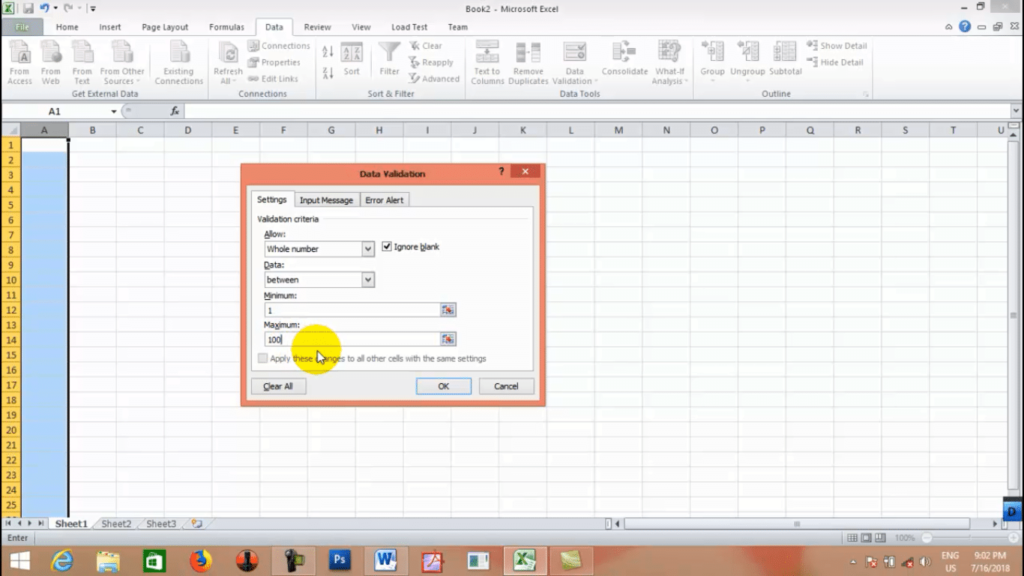Click OK in Data Validation dialog
This screenshot has width=1024, height=576.
(x=443, y=386)
